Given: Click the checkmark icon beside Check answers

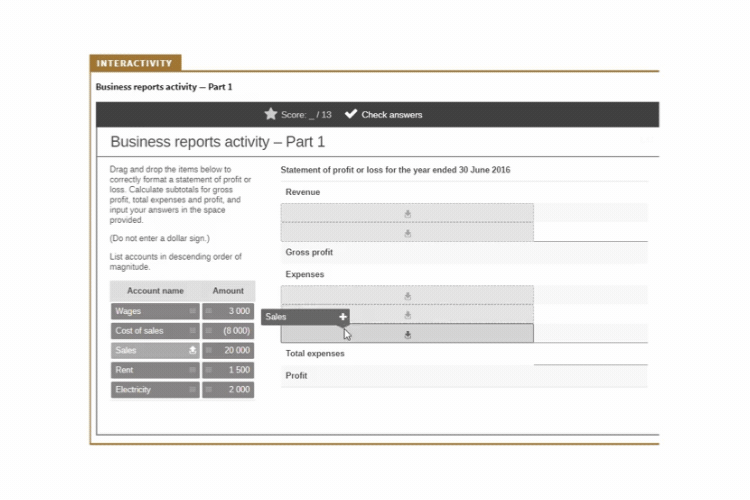Looking at the screenshot, I should [351, 114].
